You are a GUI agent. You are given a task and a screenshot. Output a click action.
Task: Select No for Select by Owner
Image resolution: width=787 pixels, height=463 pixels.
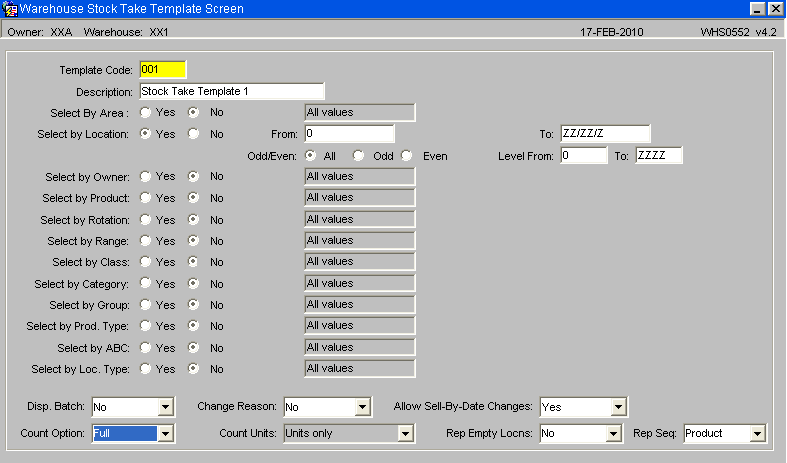coord(193,176)
